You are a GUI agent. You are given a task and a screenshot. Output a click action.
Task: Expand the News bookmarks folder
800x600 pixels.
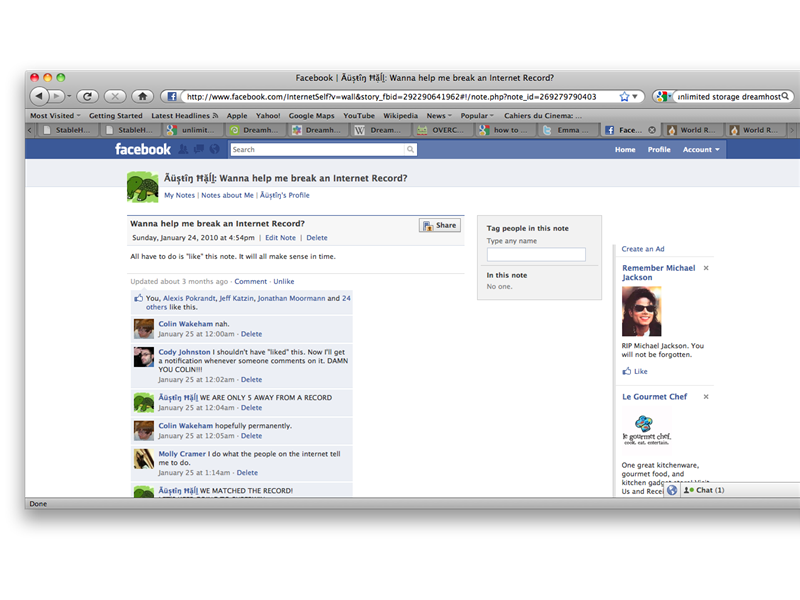coord(439,116)
